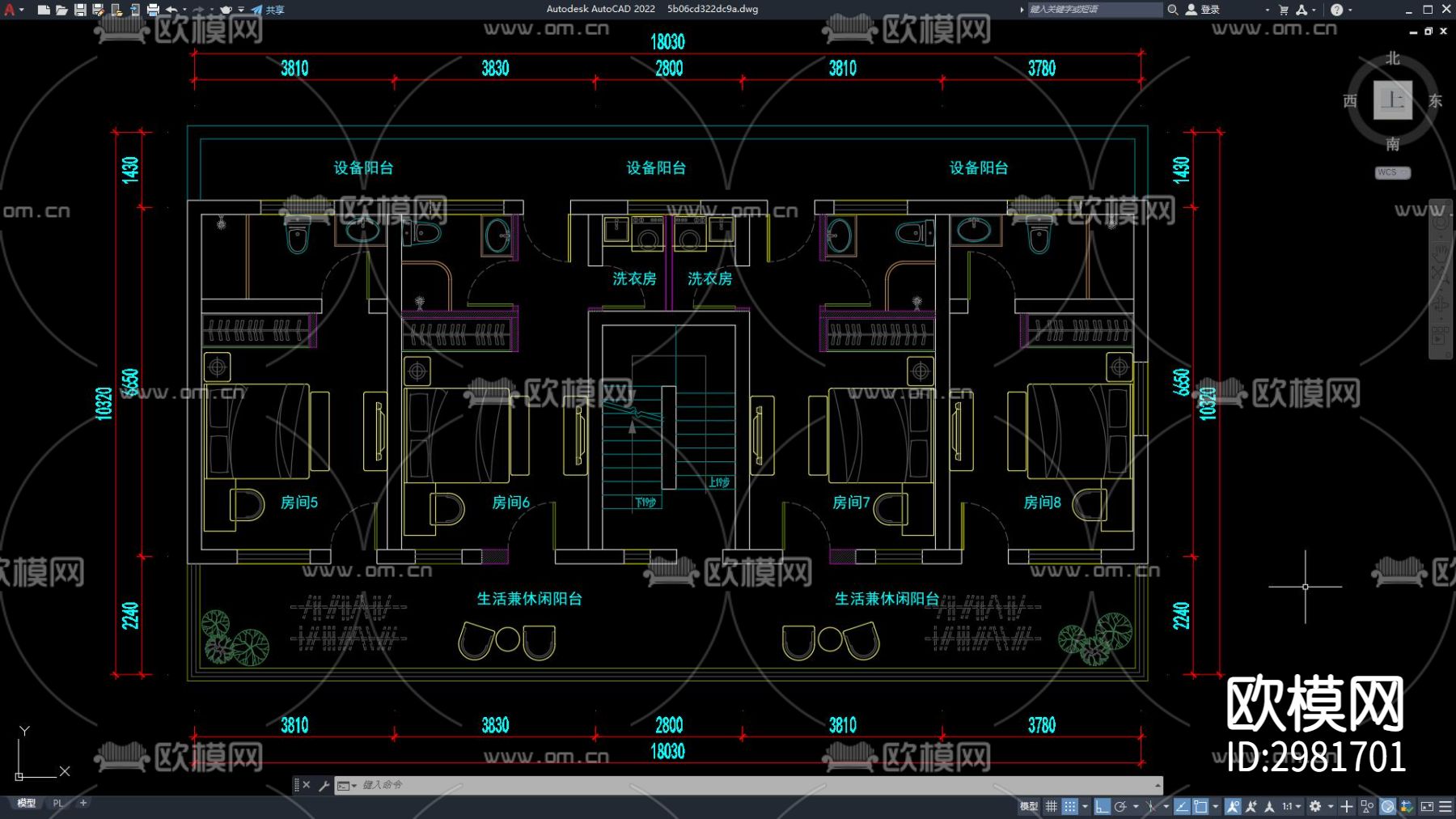The image size is (1456, 819).
Task: Open the AutoCAD application menu
Action: [x=11, y=10]
